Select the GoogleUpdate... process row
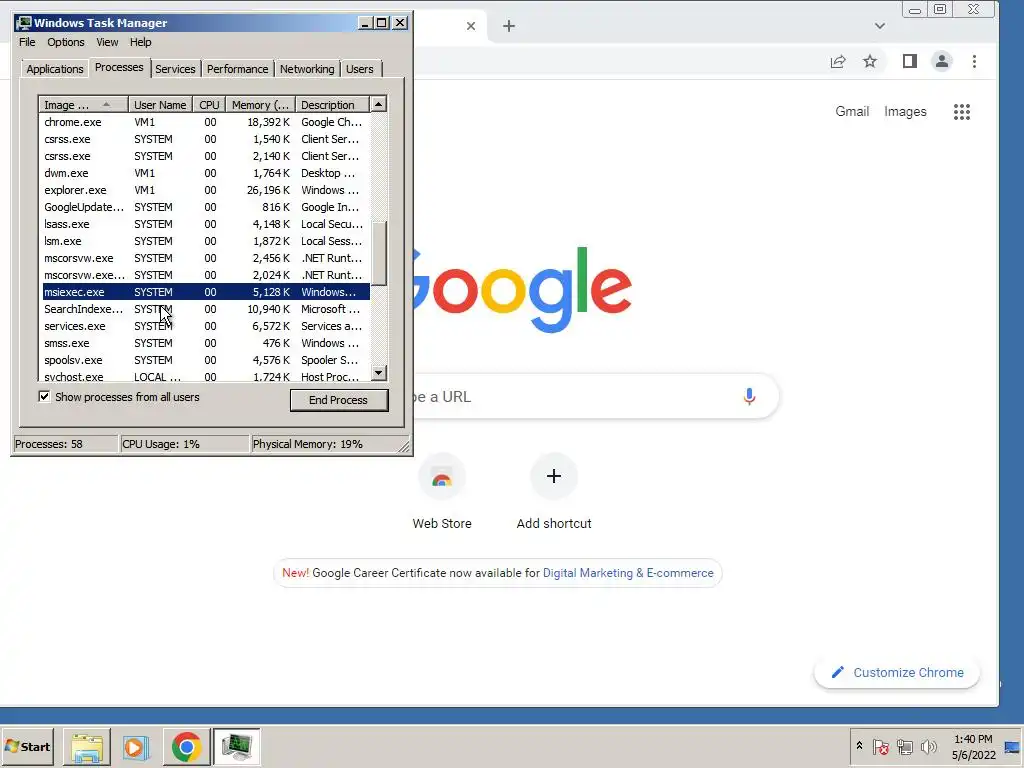This screenshot has width=1024, height=768. 204,207
